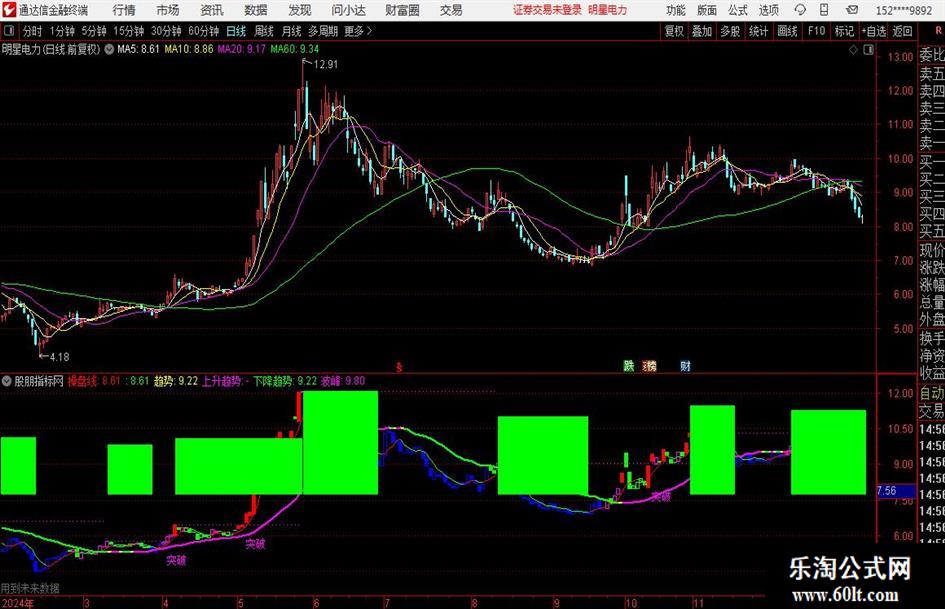Open the 公式 formula menu
This screenshot has height=609, width=945.
[x=738, y=10]
